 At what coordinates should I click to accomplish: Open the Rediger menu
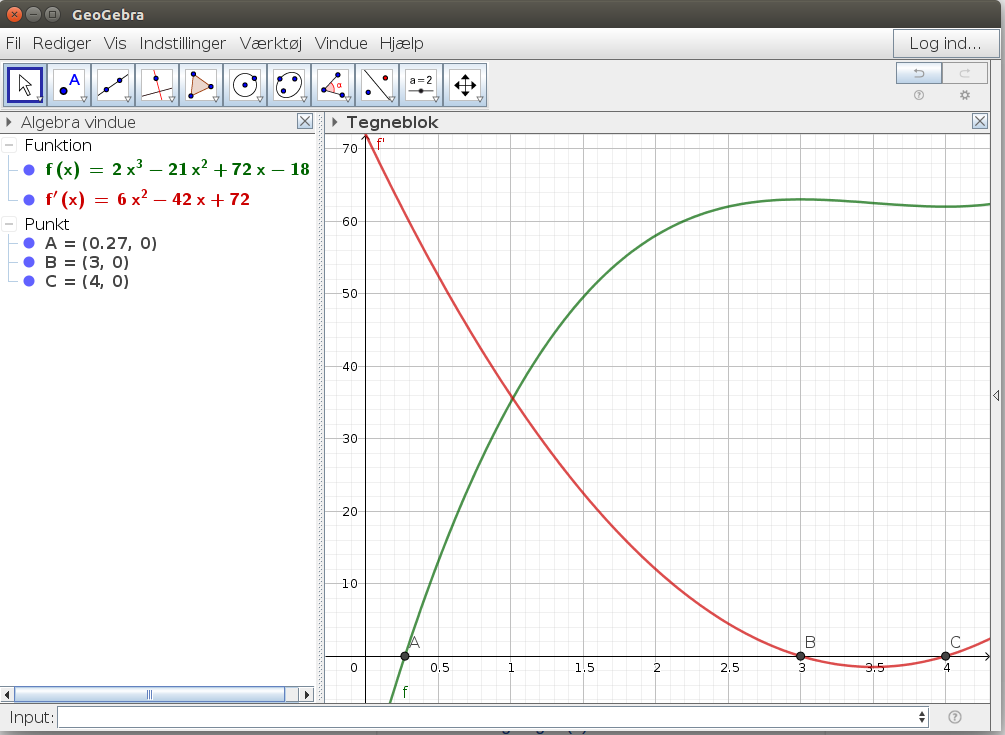[62, 44]
